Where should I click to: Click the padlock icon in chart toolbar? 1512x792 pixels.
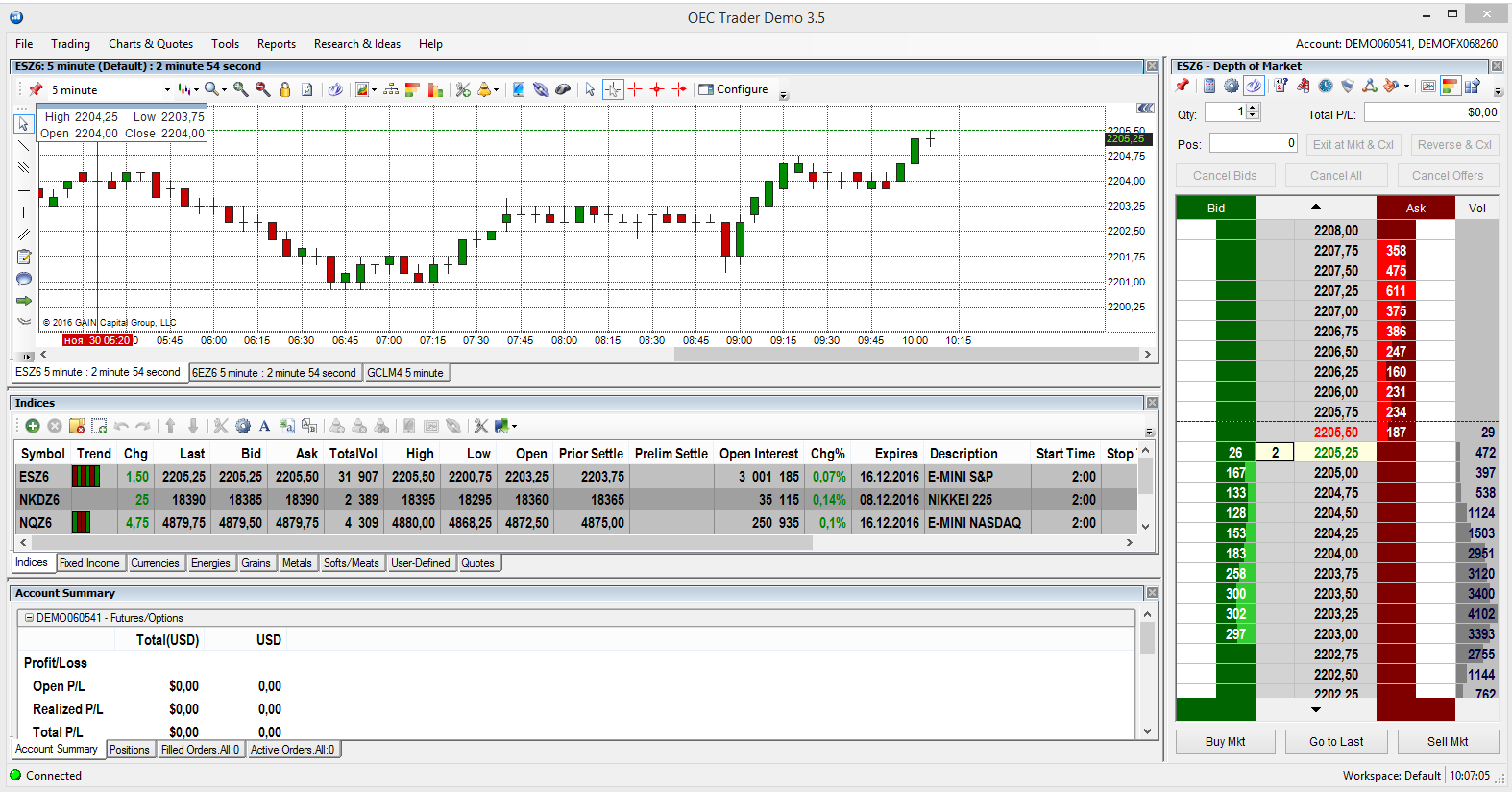(285, 89)
